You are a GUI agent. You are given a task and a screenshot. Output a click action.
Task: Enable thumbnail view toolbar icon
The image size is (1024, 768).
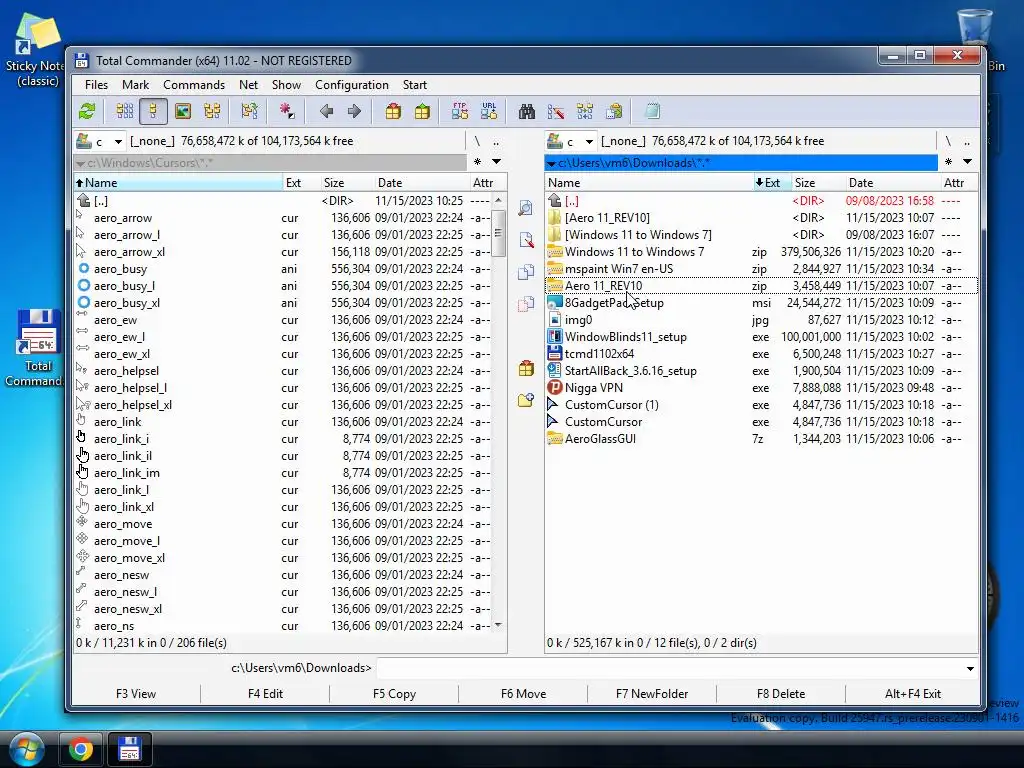click(x=183, y=112)
